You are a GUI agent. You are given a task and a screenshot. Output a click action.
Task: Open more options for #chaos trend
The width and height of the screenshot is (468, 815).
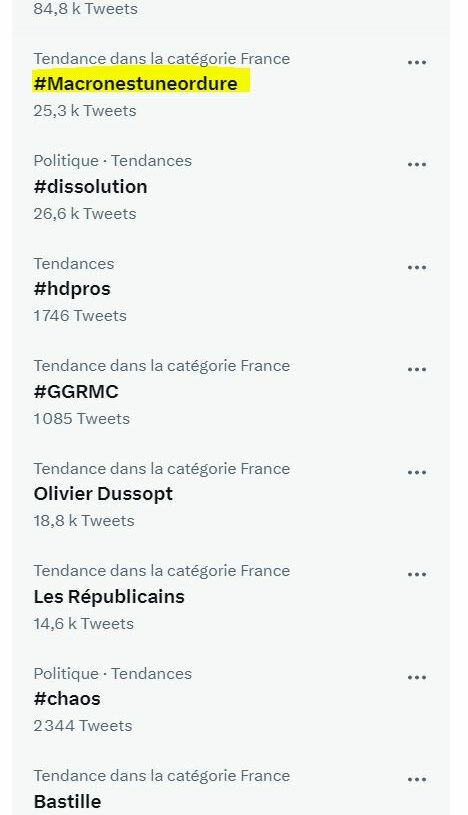[x=417, y=678]
